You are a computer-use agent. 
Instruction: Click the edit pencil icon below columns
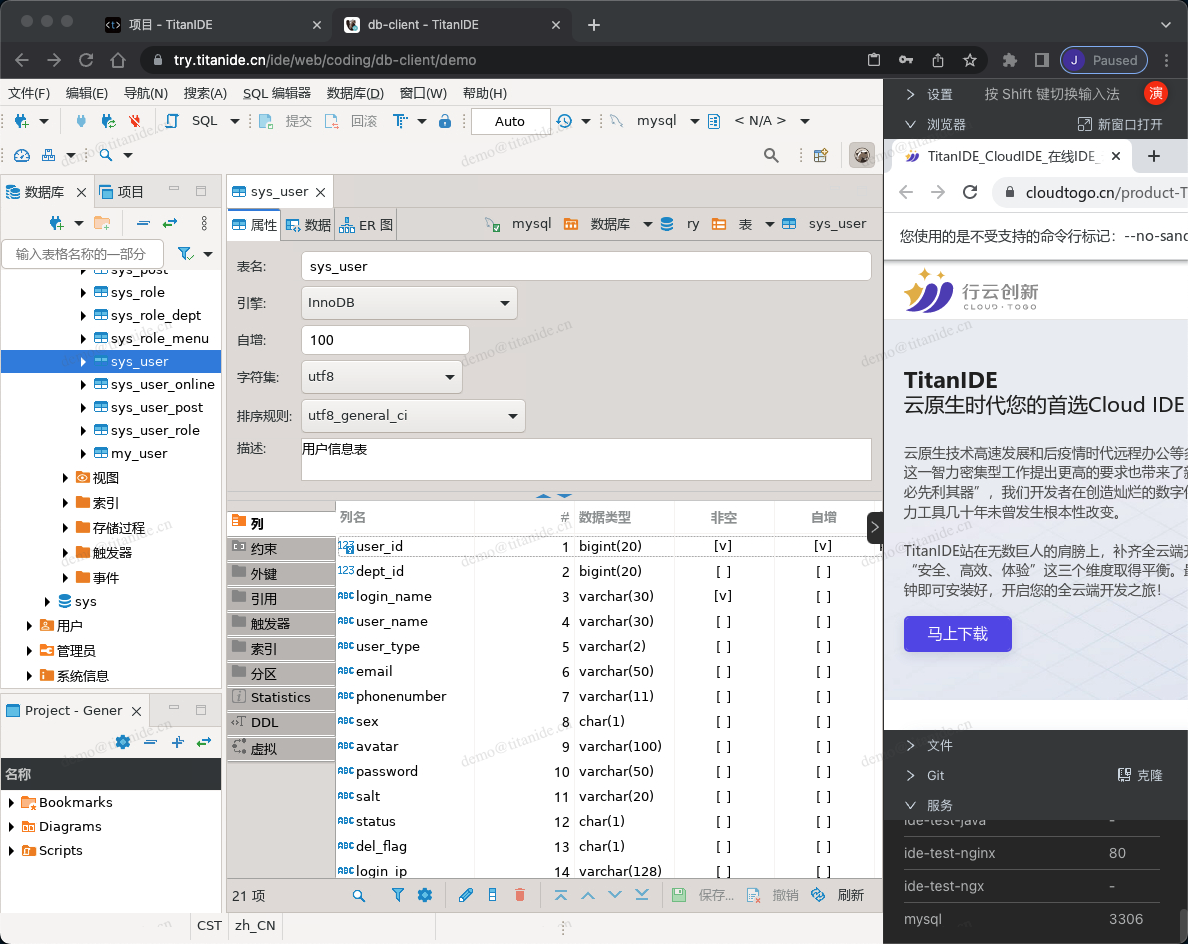coord(465,895)
